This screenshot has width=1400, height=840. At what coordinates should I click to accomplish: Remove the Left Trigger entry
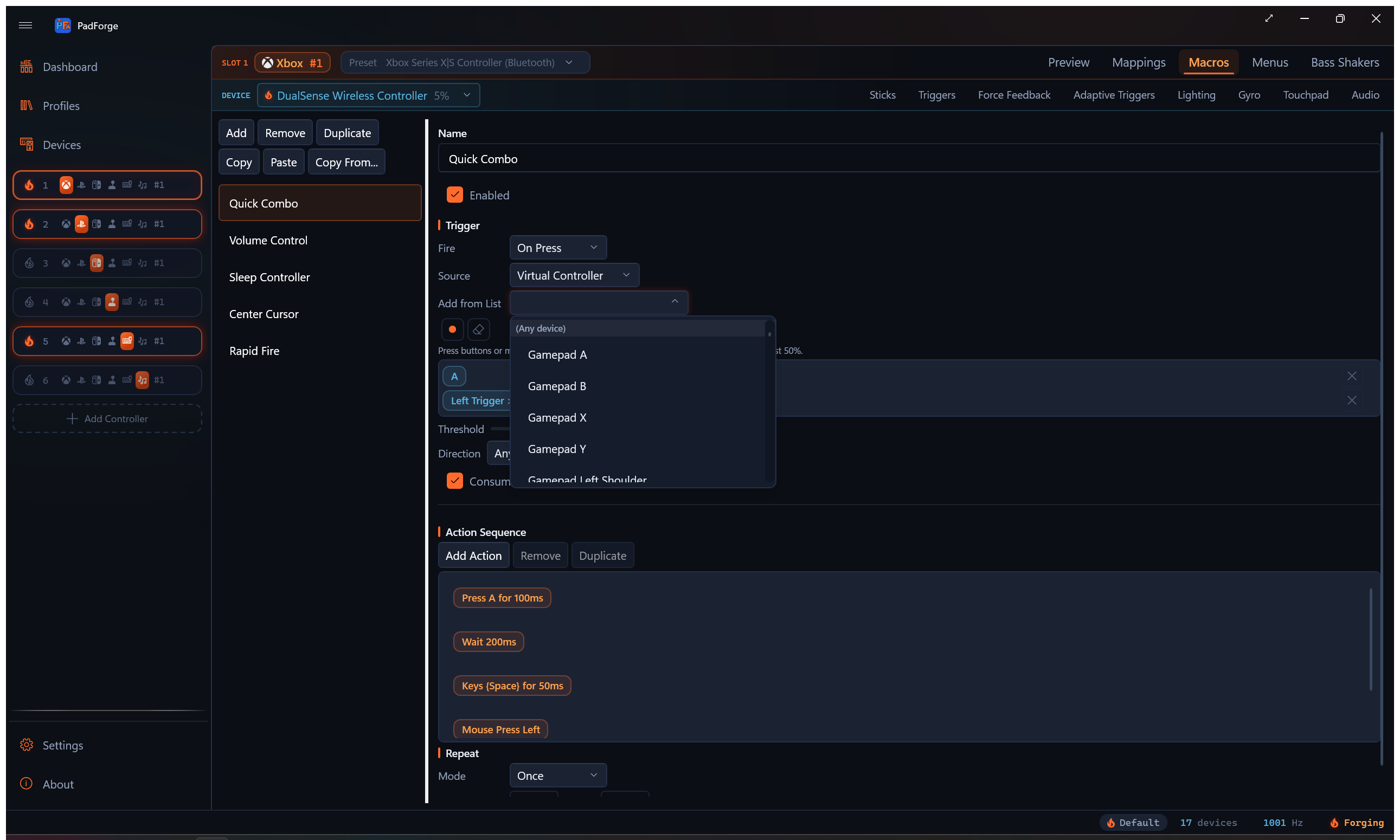click(x=1352, y=400)
